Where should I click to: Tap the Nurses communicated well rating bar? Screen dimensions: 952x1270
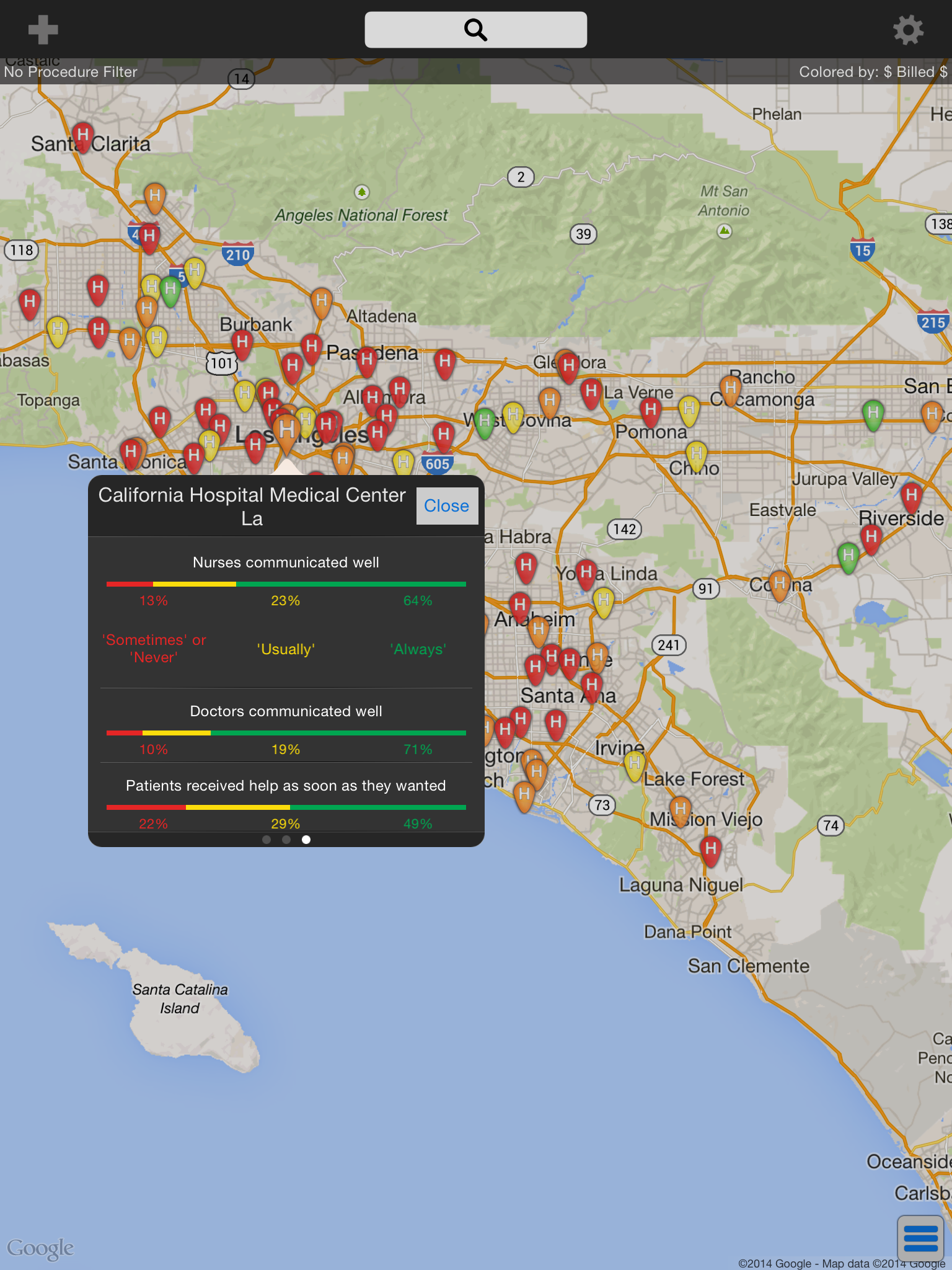coord(286,584)
